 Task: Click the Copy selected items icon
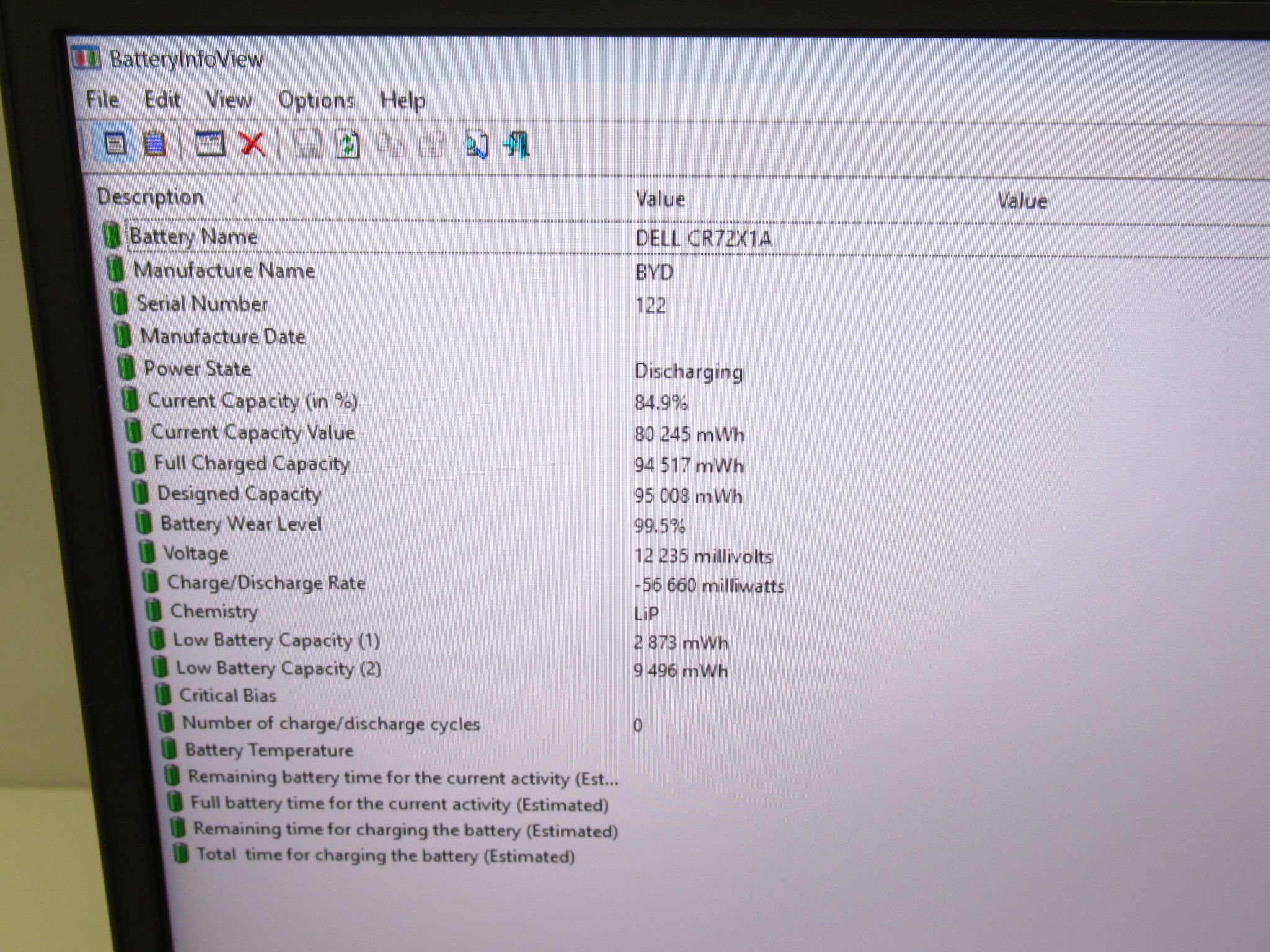(390, 146)
